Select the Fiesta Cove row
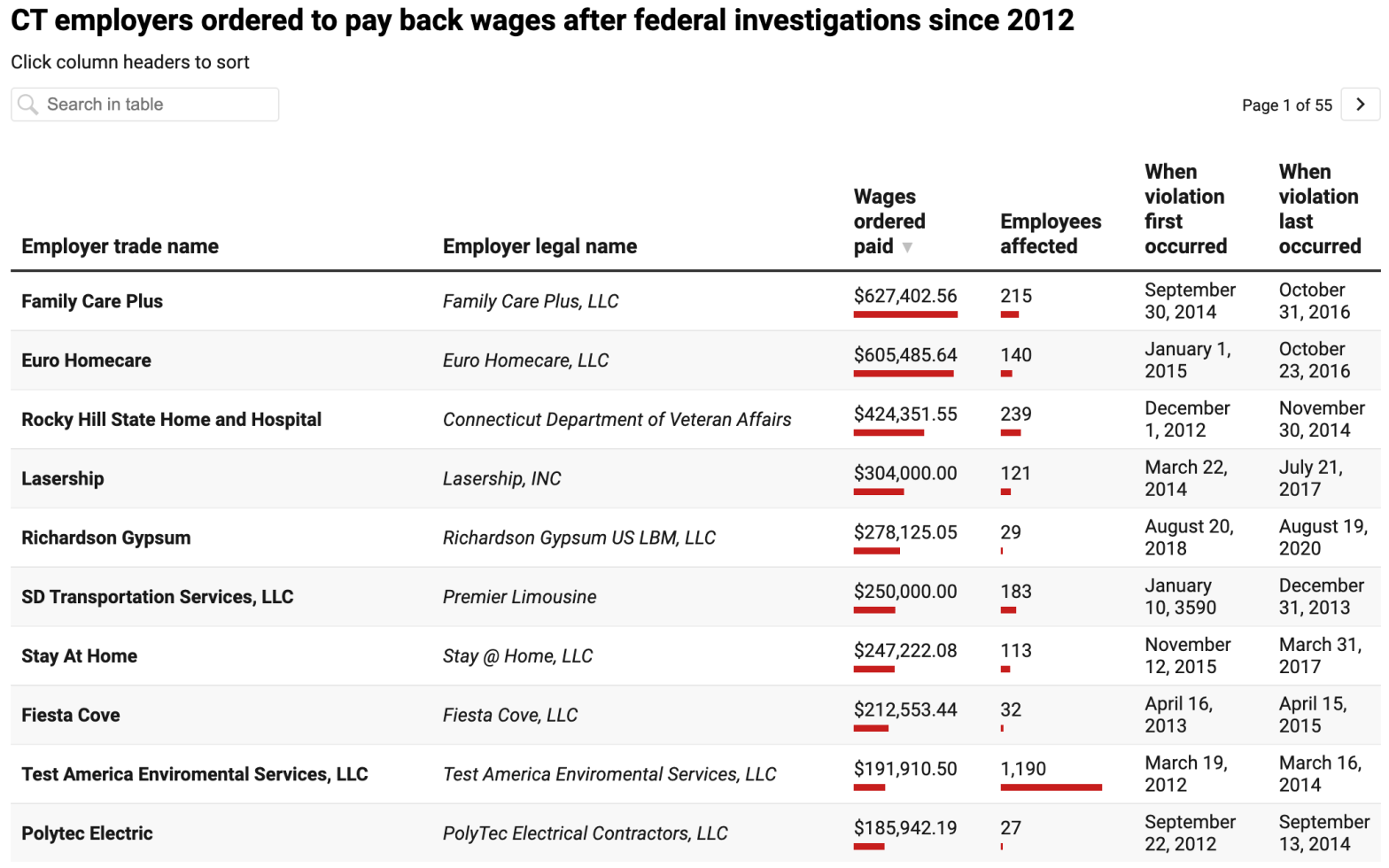The image size is (1389, 868). 71,717
